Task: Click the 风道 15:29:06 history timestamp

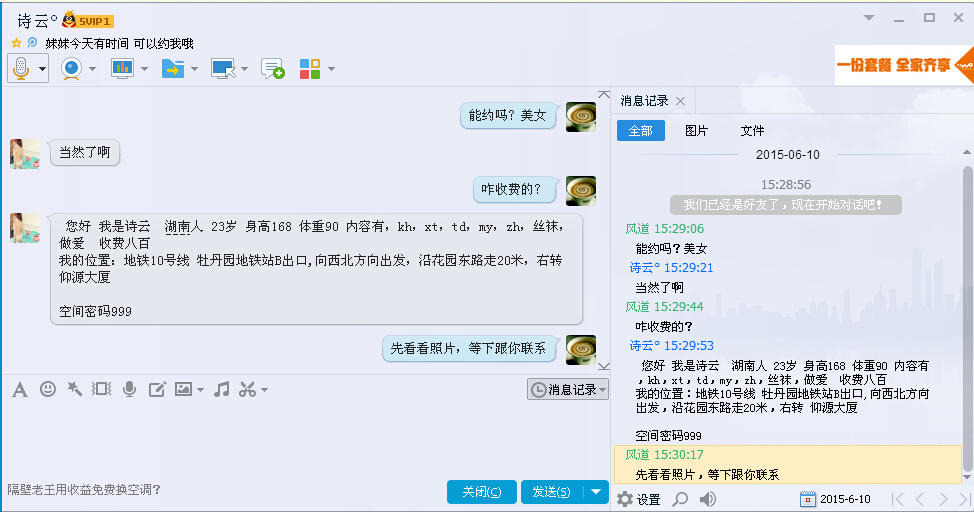Action: click(665, 229)
